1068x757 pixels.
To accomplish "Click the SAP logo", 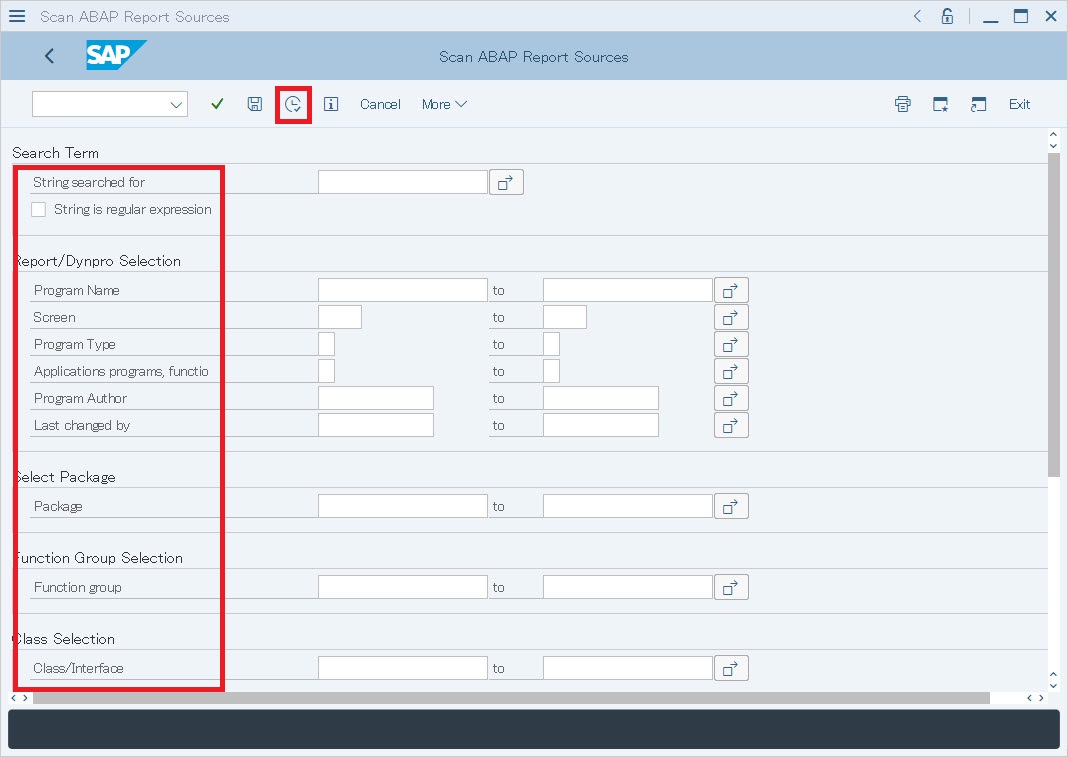I will click(x=116, y=55).
